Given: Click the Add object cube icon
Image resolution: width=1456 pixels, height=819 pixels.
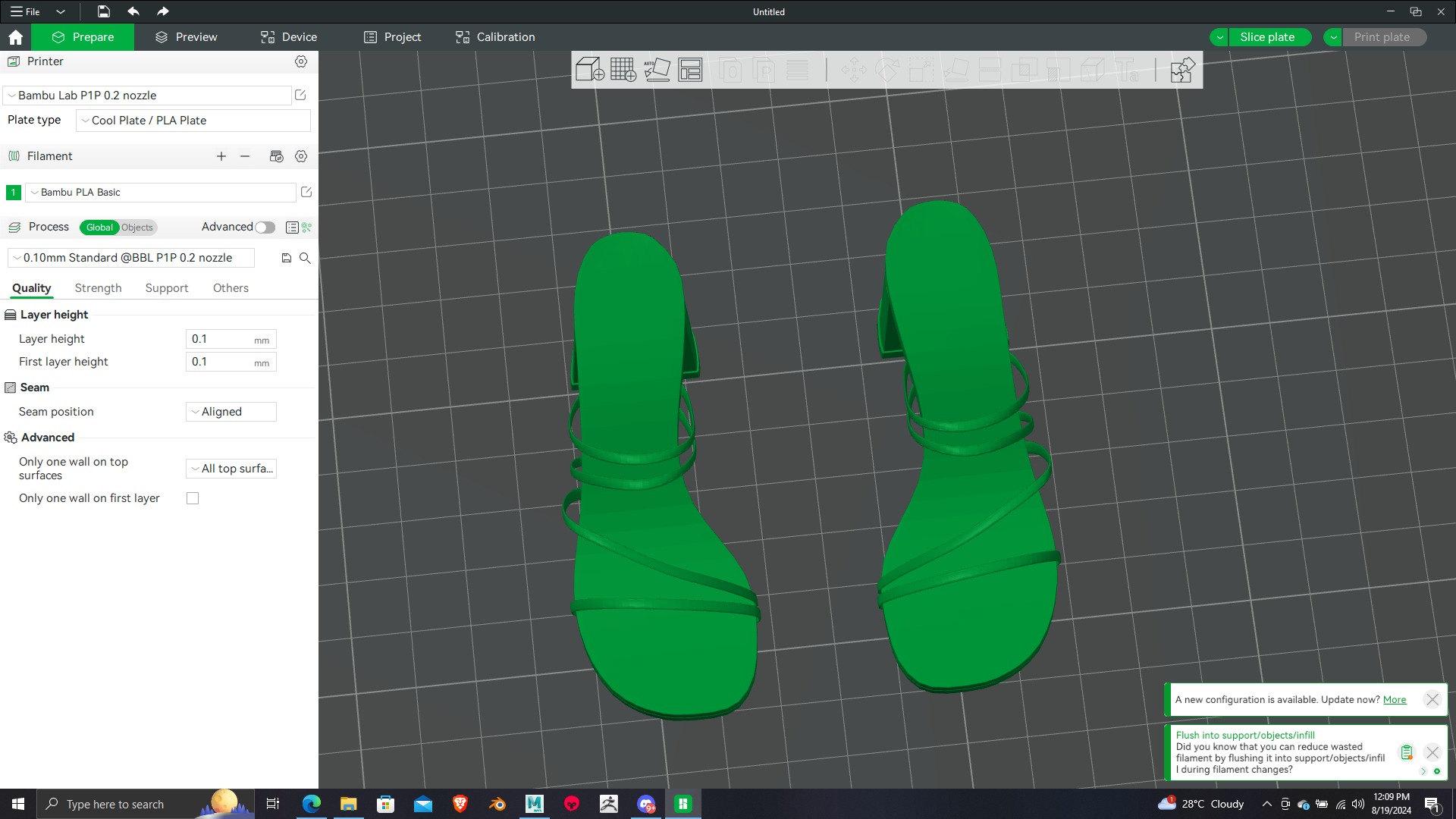Looking at the screenshot, I should pyautogui.click(x=589, y=70).
